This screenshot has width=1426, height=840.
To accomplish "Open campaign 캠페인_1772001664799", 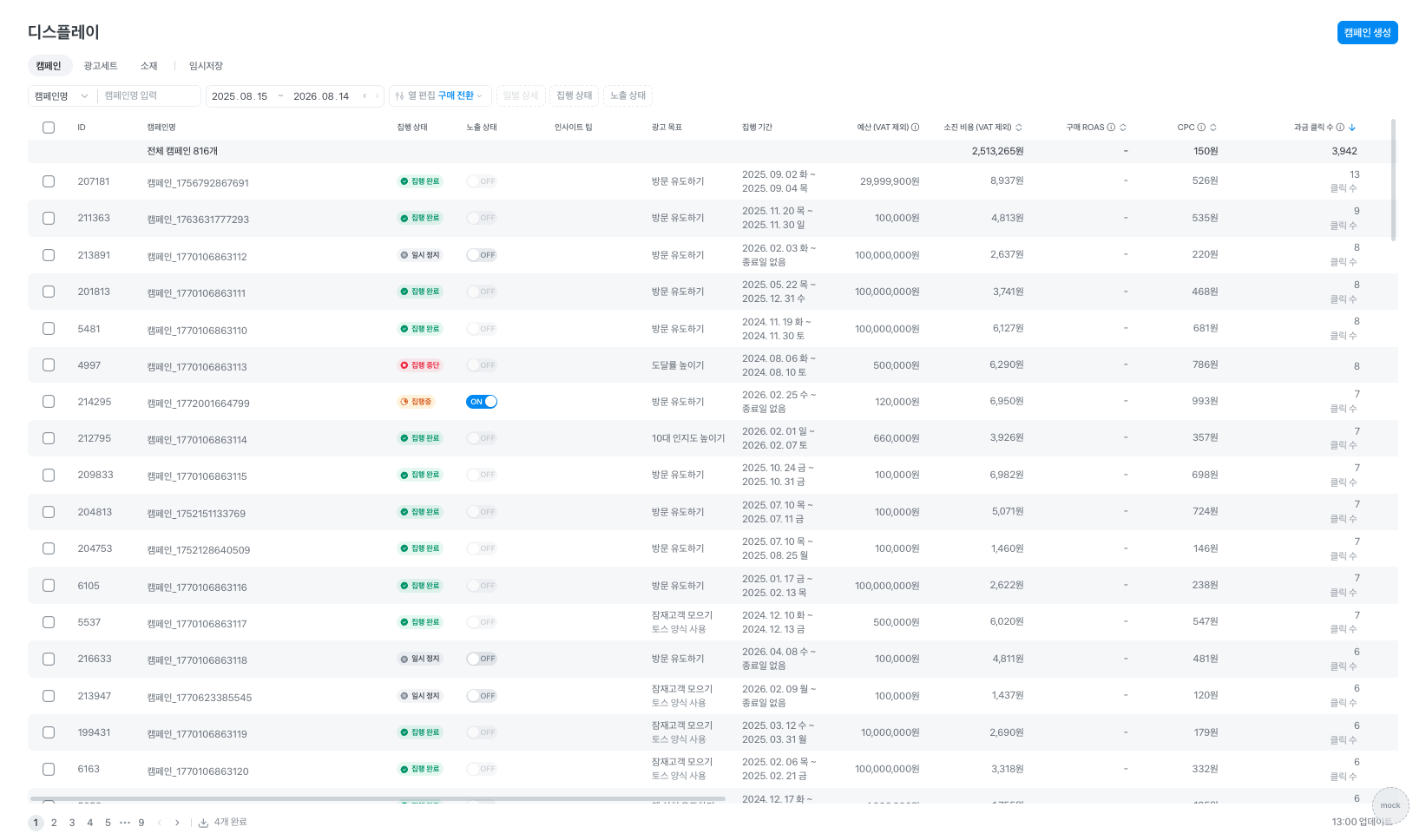I will tap(198, 404).
